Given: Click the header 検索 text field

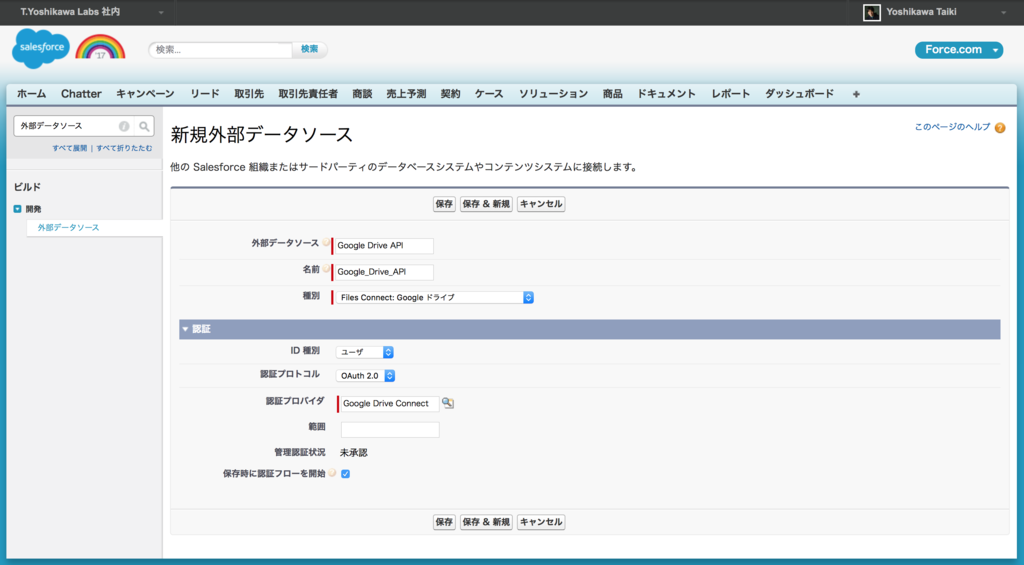Looking at the screenshot, I should point(221,50).
